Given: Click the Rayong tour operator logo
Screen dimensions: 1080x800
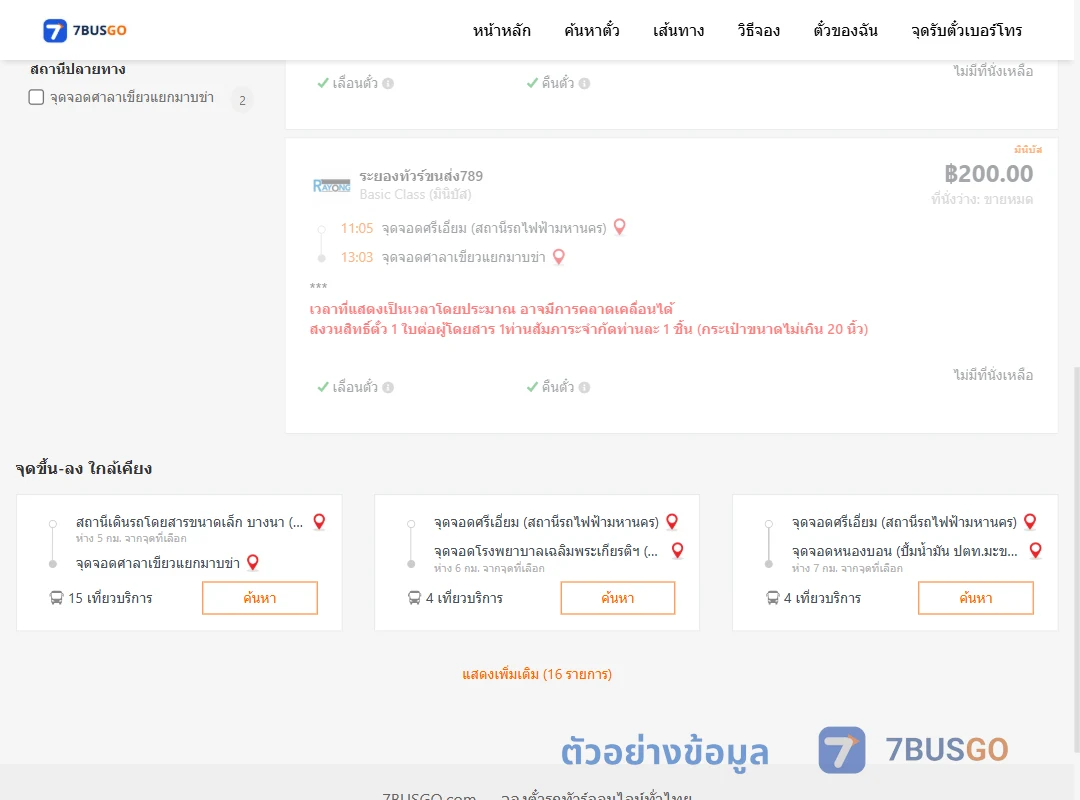Looking at the screenshot, I should (331, 185).
